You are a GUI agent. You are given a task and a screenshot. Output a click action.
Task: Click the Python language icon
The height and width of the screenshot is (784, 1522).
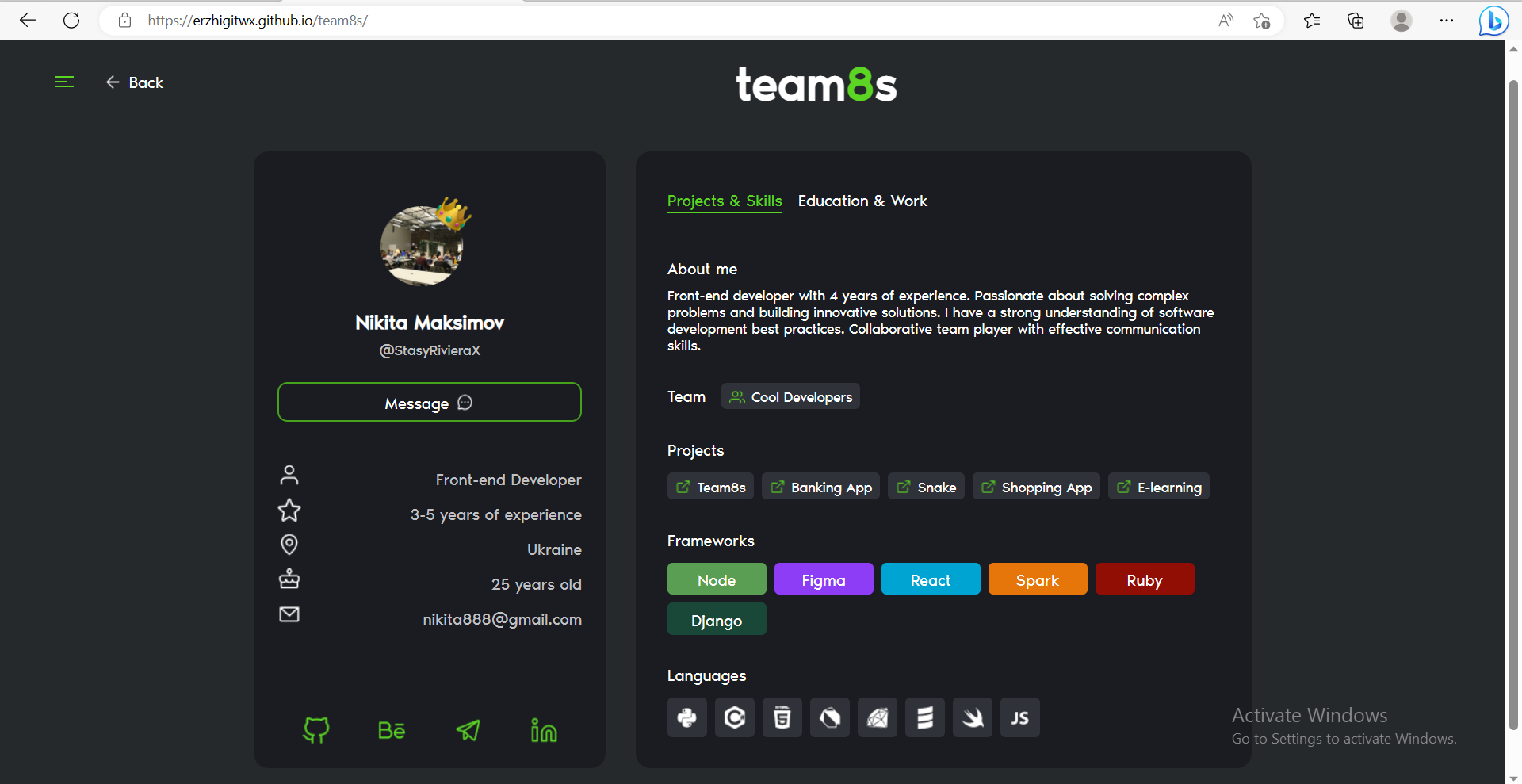(x=687, y=717)
